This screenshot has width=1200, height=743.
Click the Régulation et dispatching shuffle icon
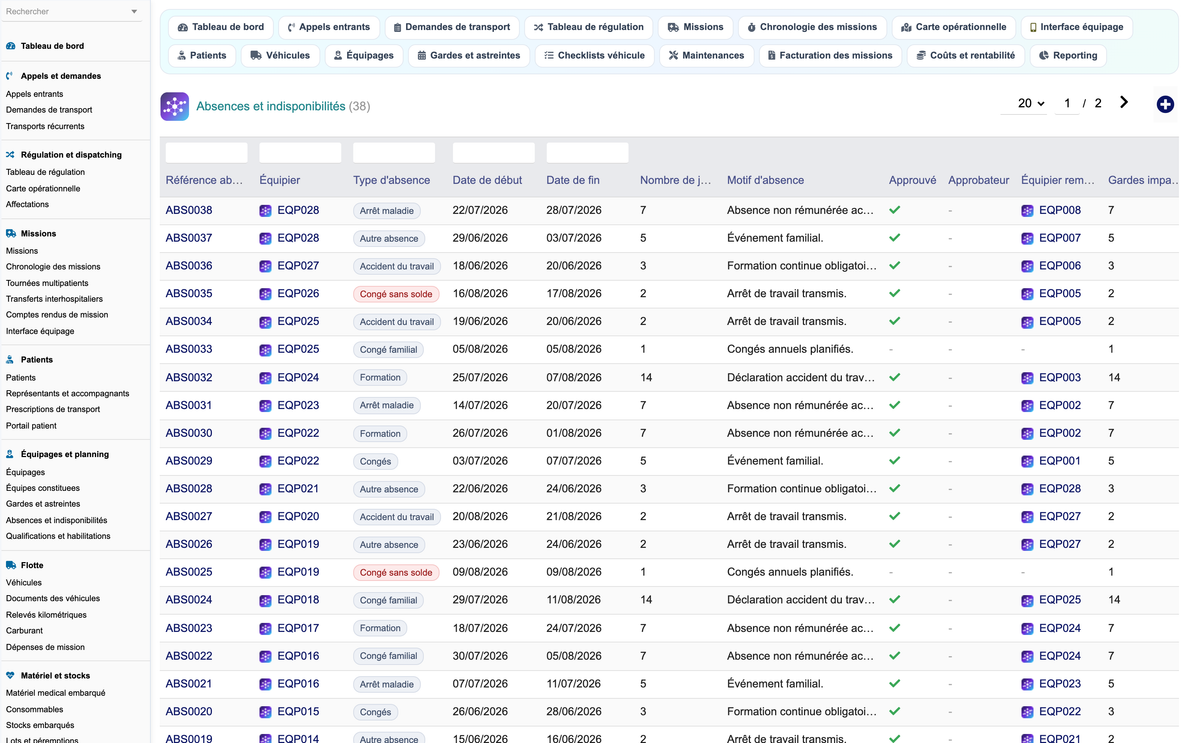point(10,155)
